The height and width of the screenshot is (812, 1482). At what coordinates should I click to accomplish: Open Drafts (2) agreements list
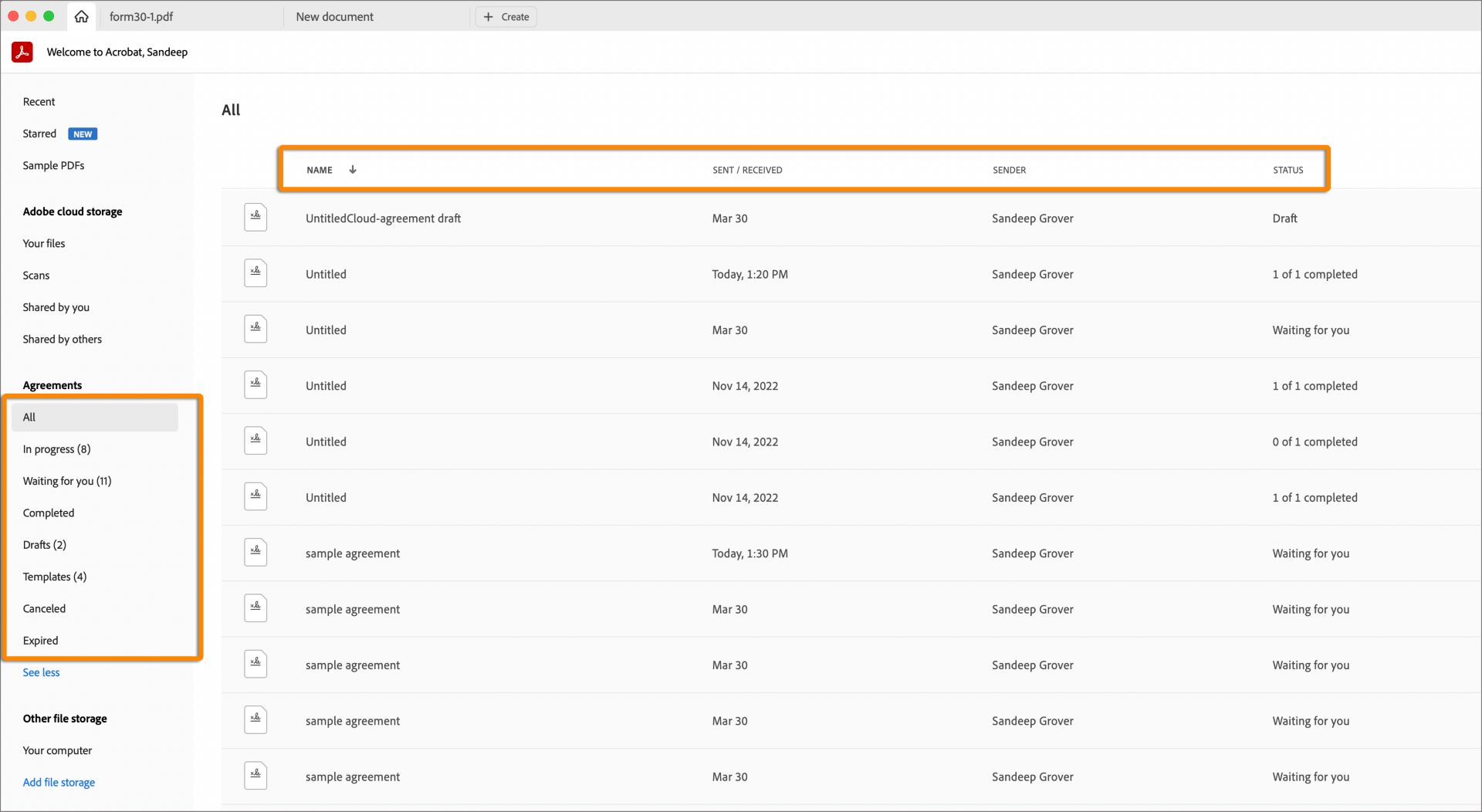click(x=44, y=545)
